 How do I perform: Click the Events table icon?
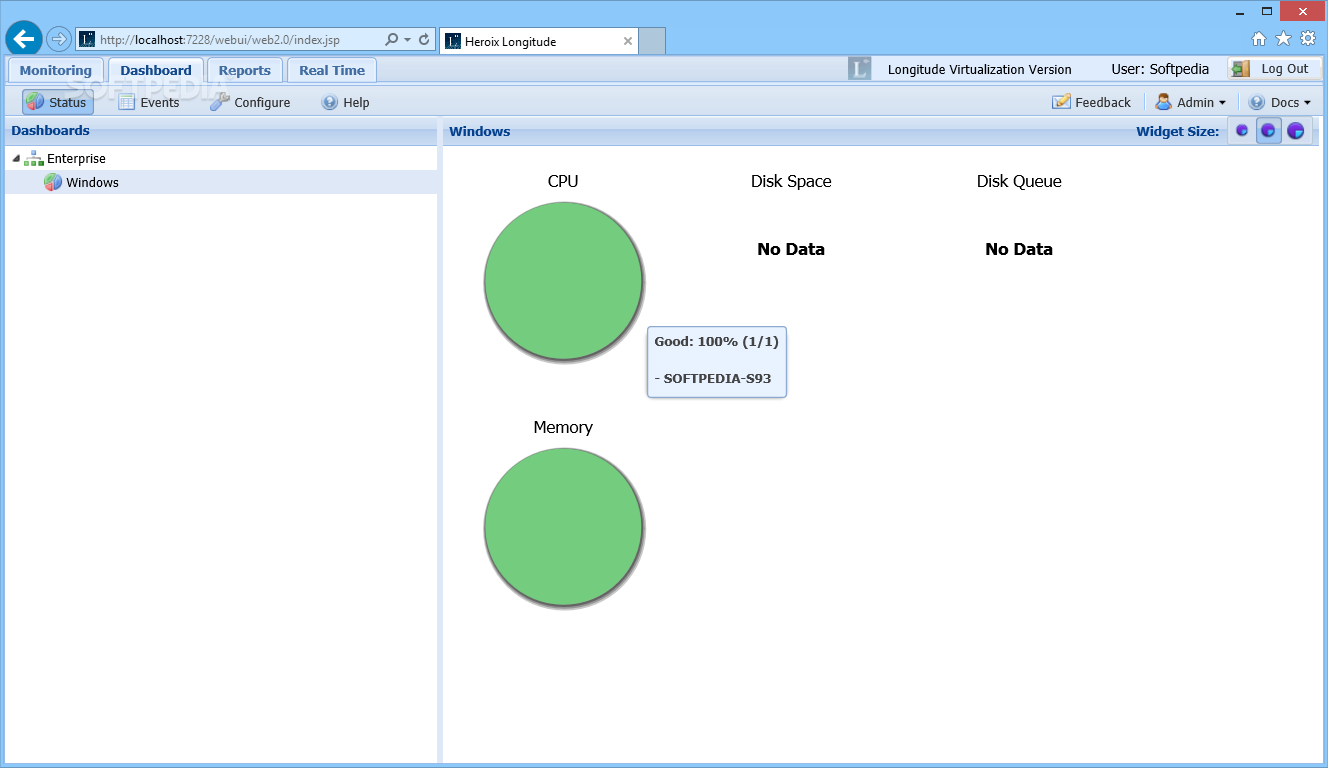(x=126, y=102)
